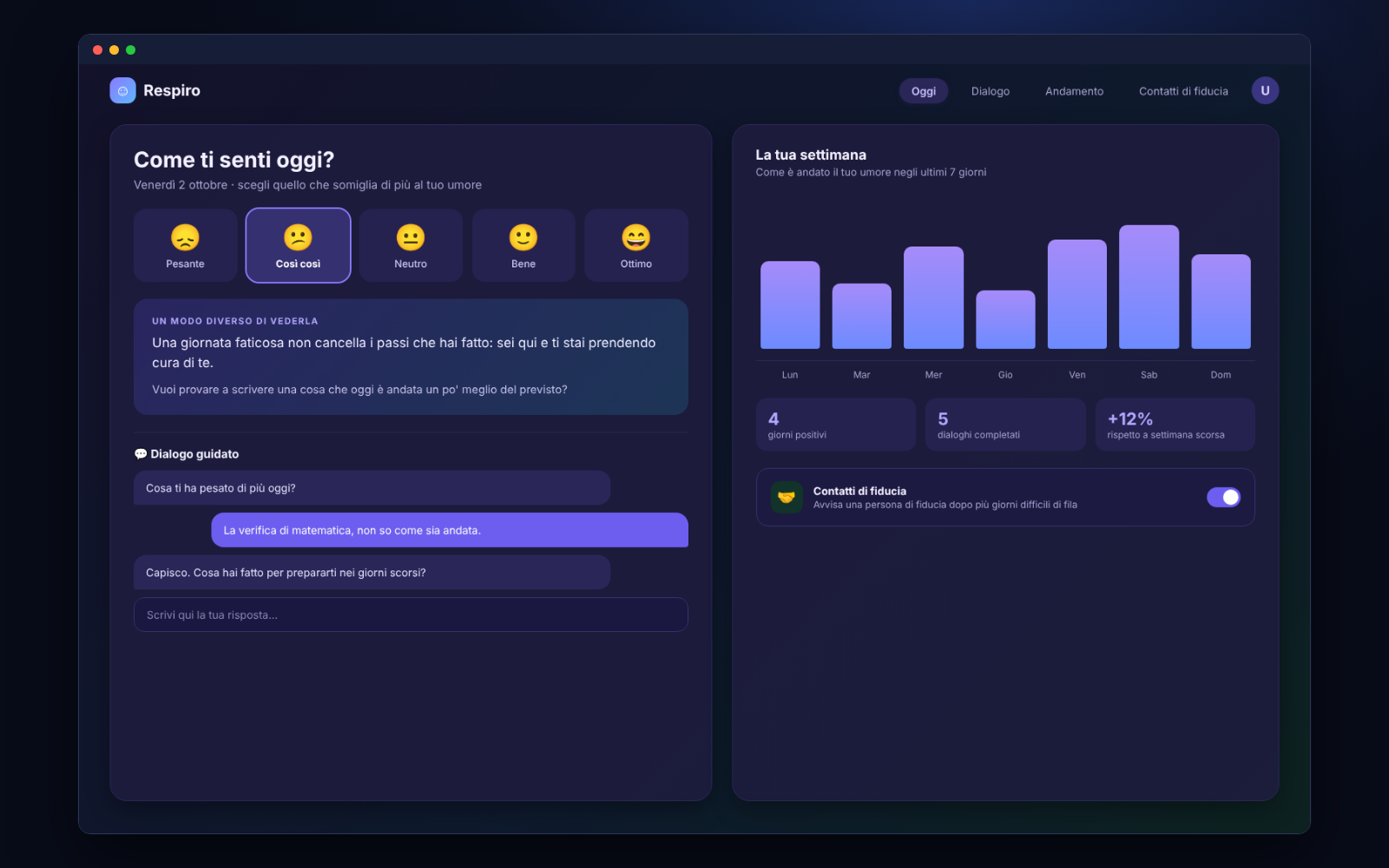1389x868 pixels.
Task: Click the Lun mood bar
Action: point(790,305)
